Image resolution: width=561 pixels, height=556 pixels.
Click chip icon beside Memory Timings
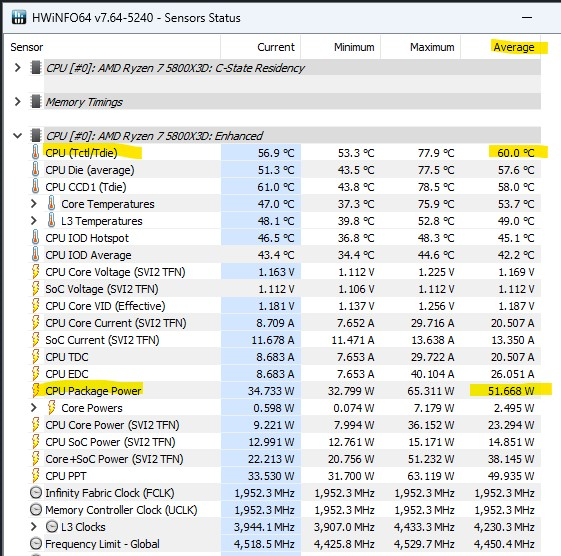click(35, 102)
